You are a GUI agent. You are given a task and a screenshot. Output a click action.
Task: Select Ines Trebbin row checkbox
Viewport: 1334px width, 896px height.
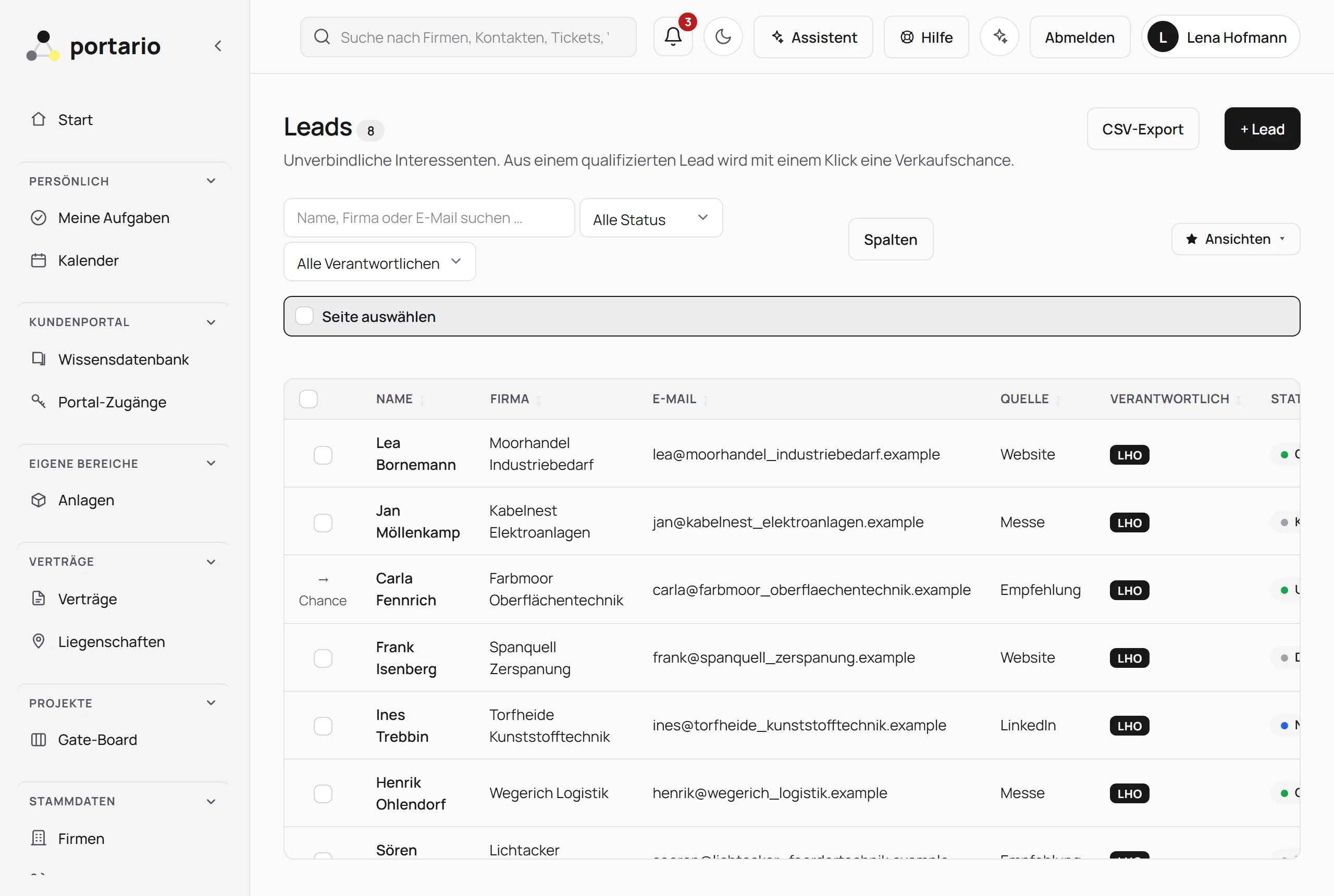[x=323, y=726]
